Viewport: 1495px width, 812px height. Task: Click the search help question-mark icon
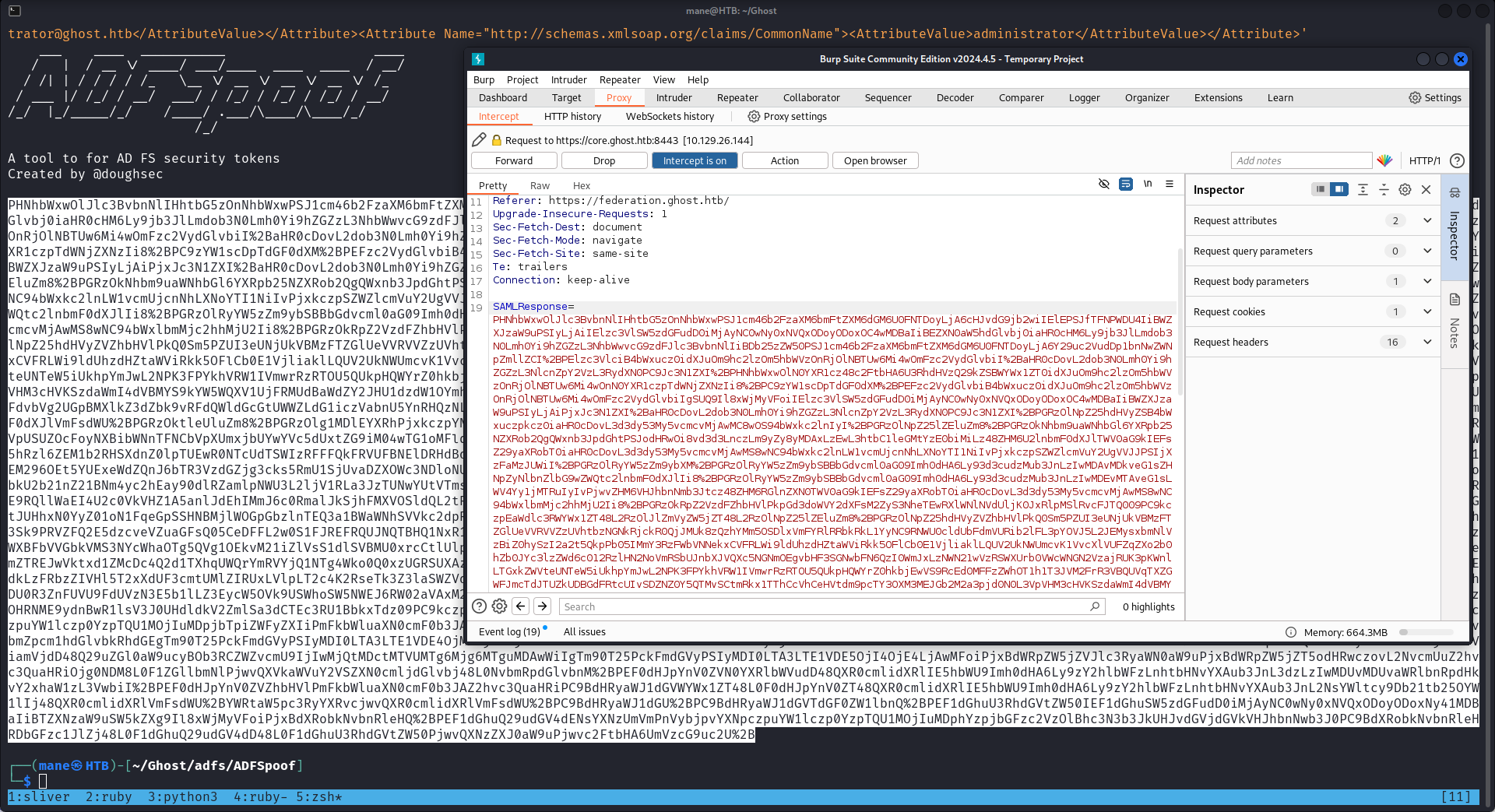point(480,606)
